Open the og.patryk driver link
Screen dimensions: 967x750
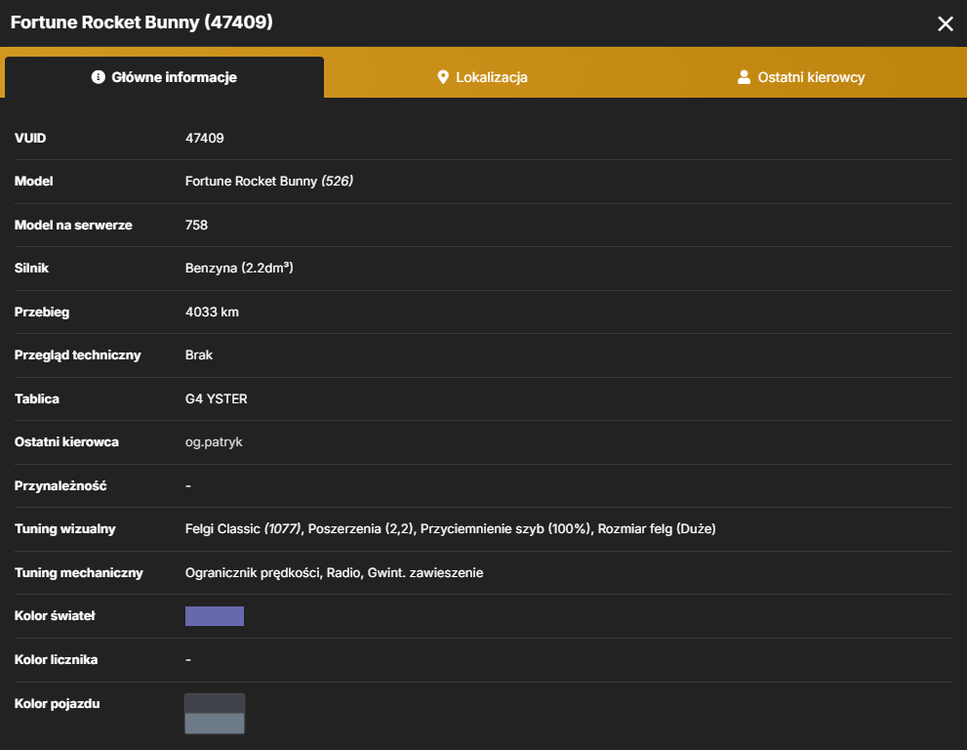pos(213,442)
